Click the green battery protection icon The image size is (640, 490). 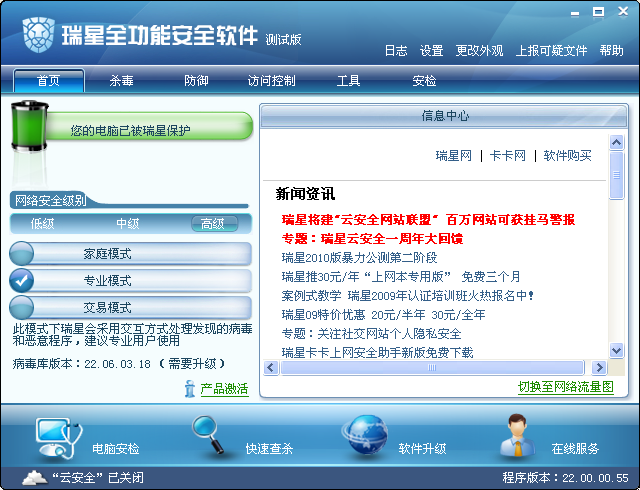click(30, 126)
